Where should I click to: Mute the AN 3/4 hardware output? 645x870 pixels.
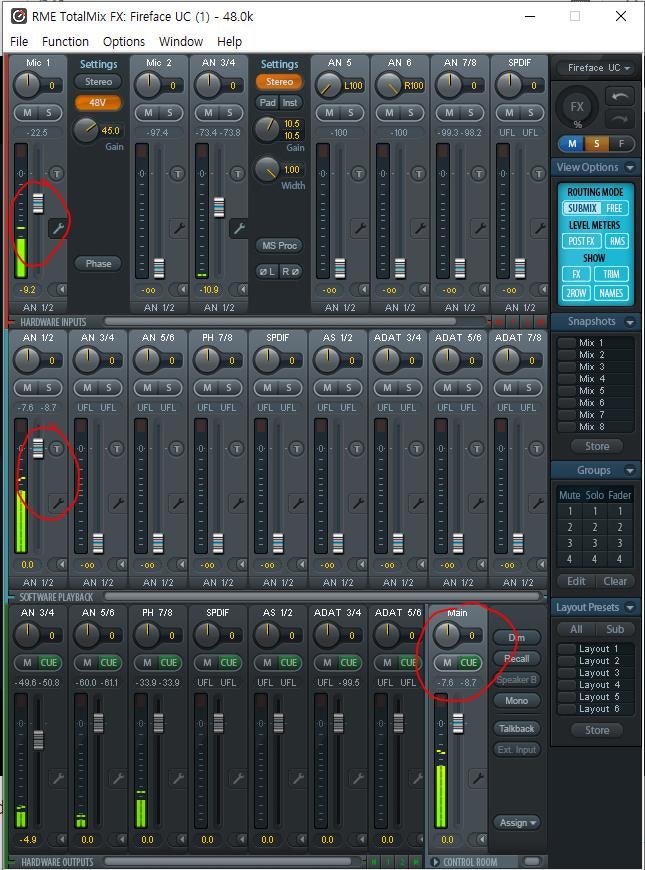coord(27,662)
